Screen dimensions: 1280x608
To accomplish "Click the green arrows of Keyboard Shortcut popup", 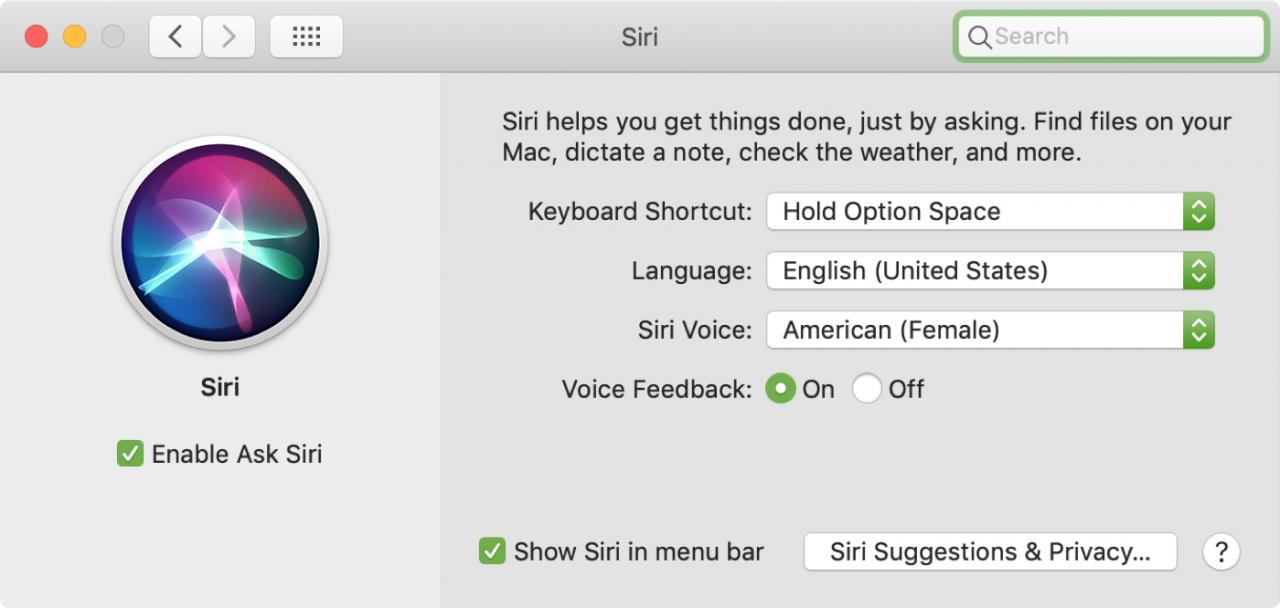I will point(1199,211).
